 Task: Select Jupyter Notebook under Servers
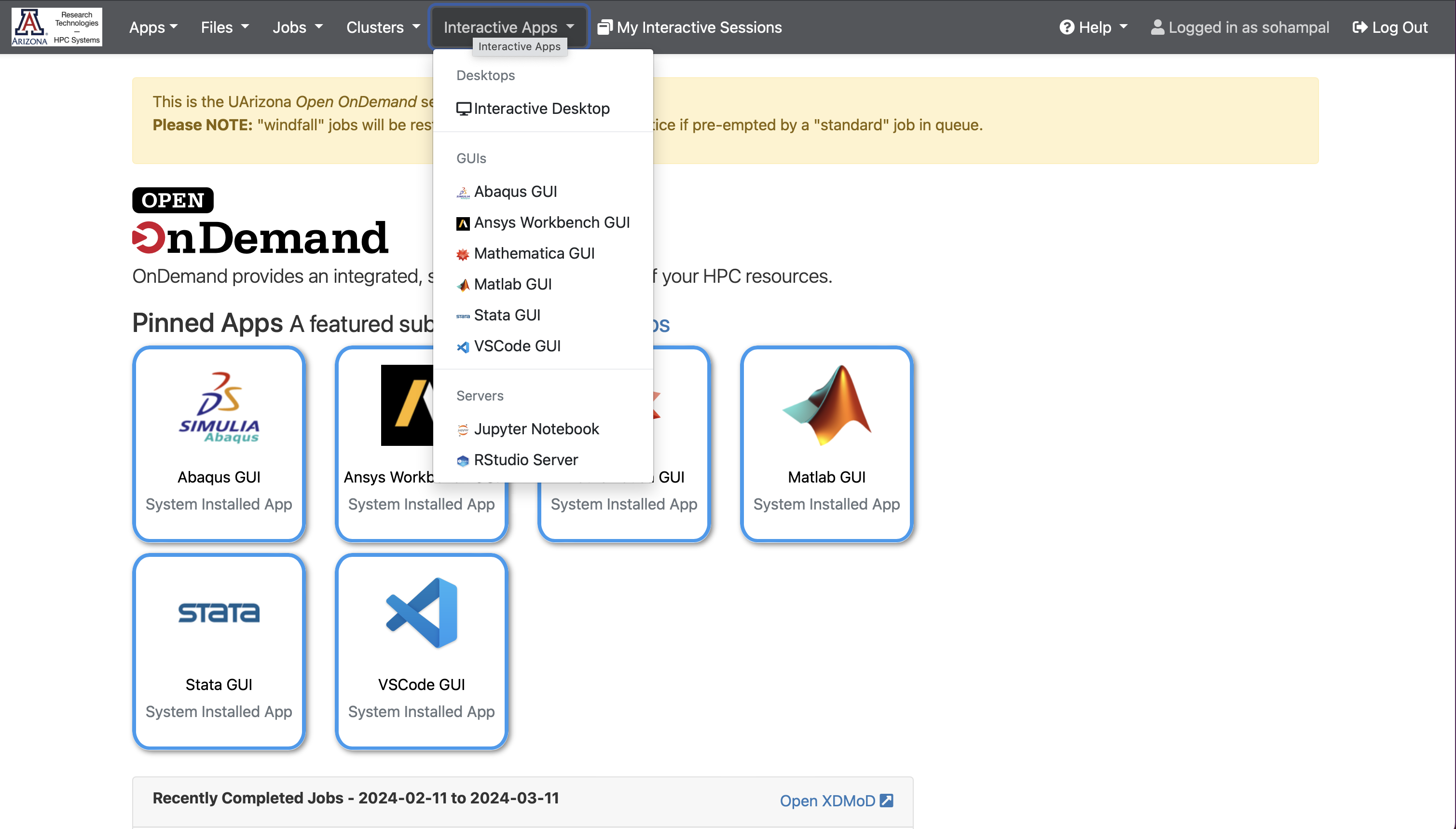536,428
